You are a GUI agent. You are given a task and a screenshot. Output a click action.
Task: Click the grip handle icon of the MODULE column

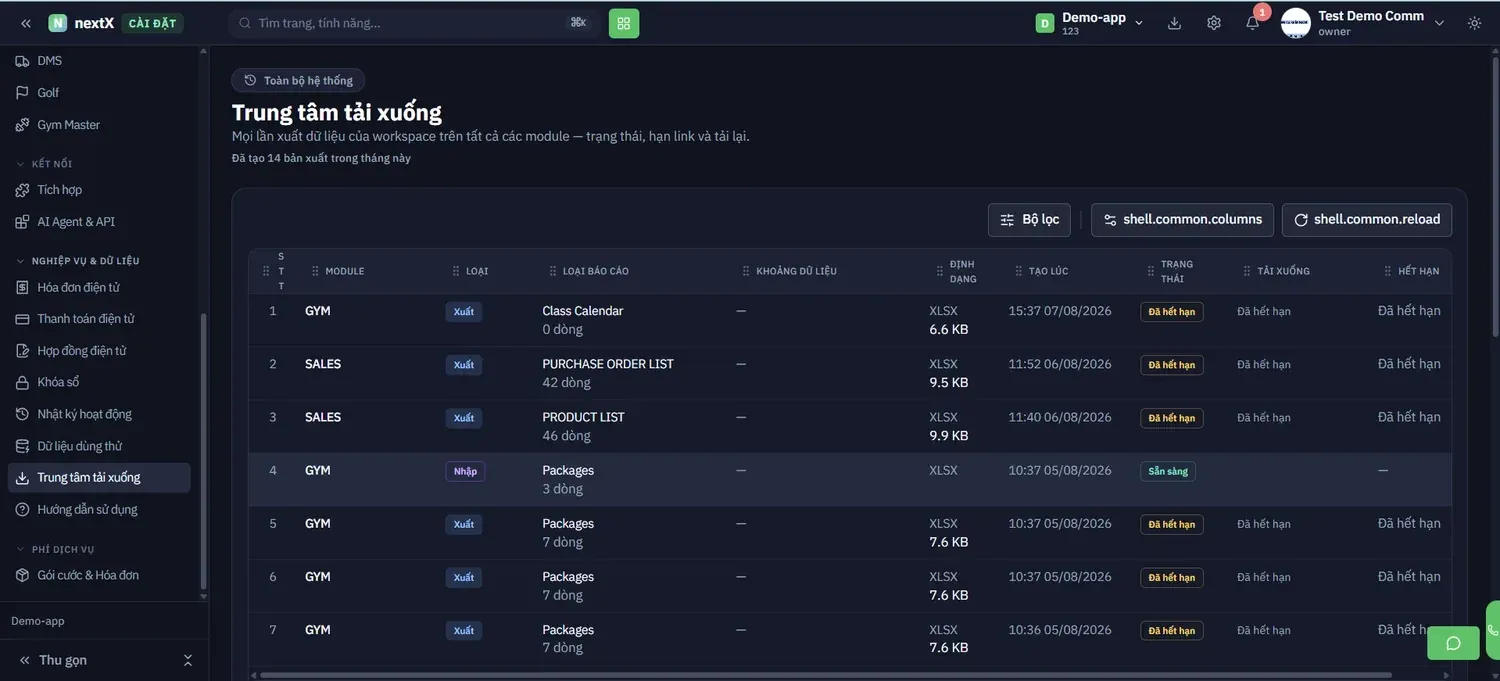pos(315,271)
